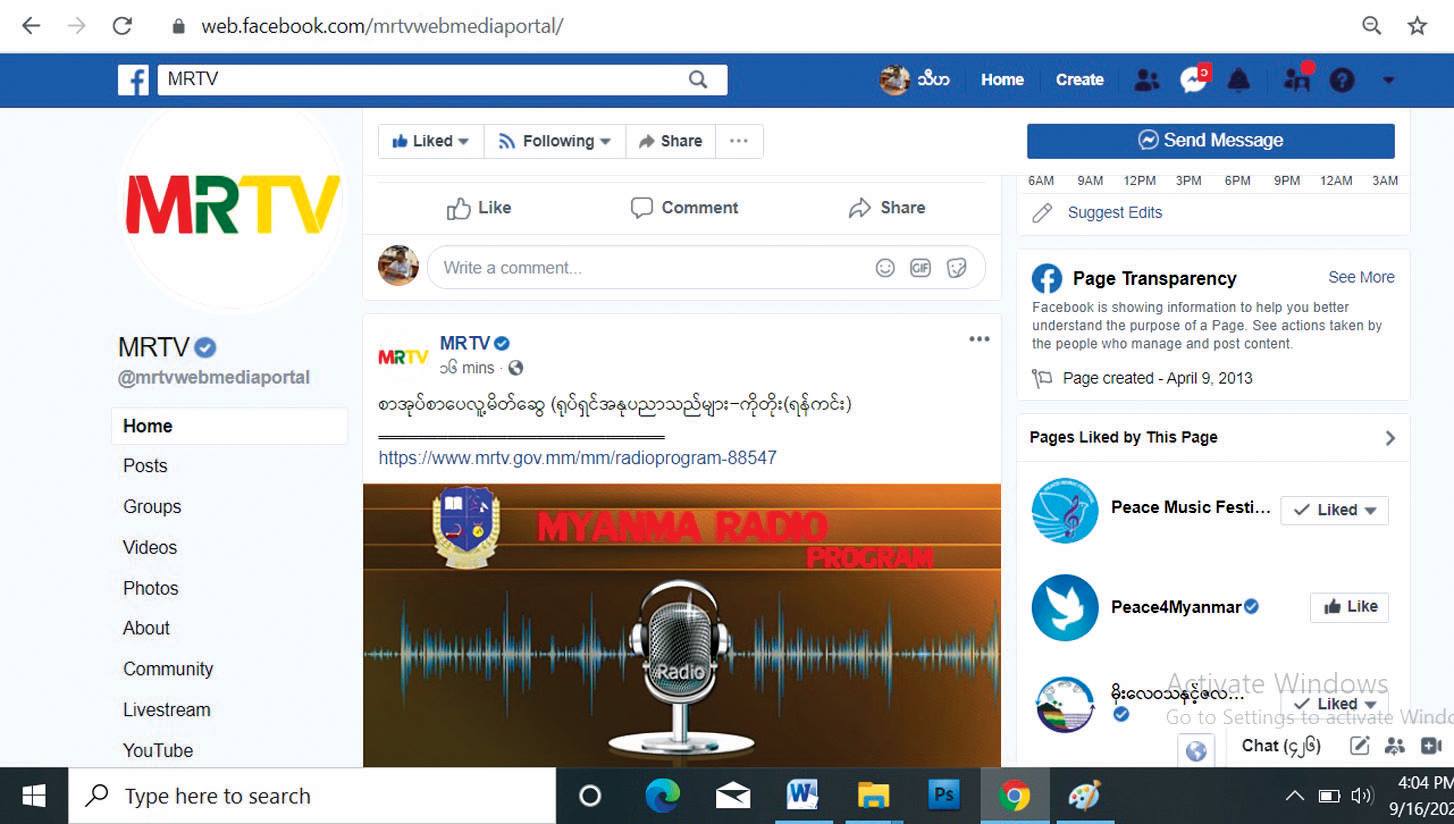
Task: Go to the About section of the page
Action: pyautogui.click(x=146, y=628)
